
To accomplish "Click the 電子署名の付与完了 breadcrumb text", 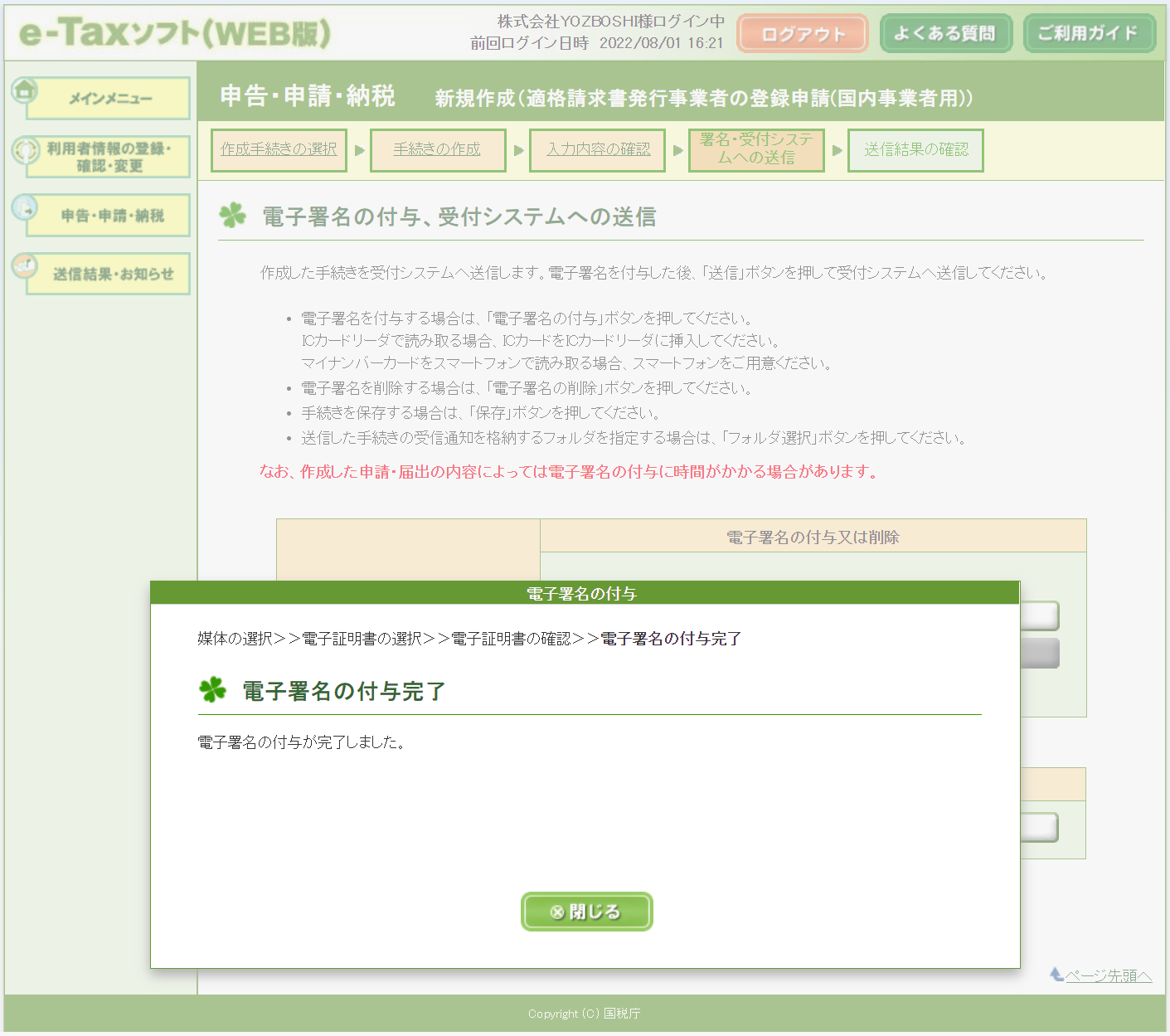I will pyautogui.click(x=671, y=639).
